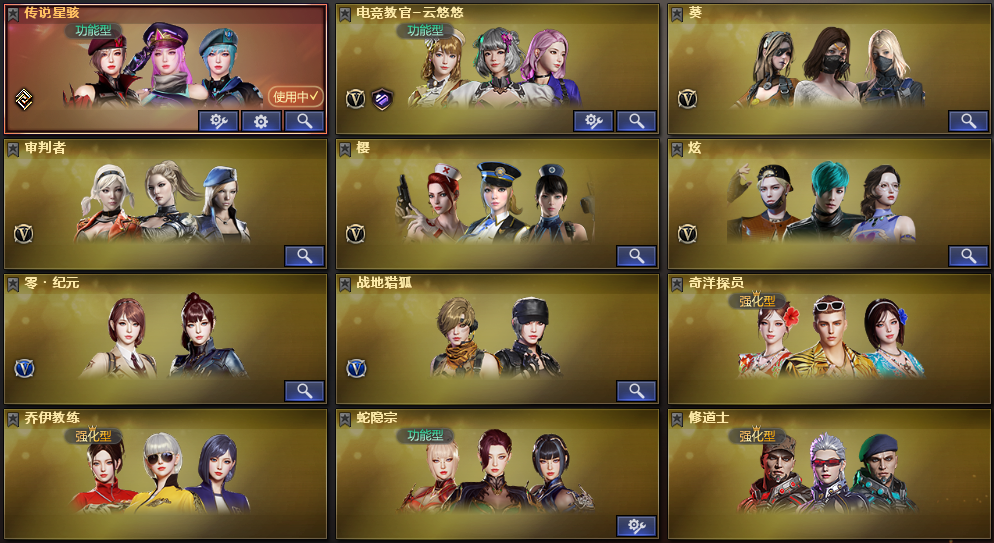
Task: Select the 乔伊教练 character card
Action: point(165,474)
